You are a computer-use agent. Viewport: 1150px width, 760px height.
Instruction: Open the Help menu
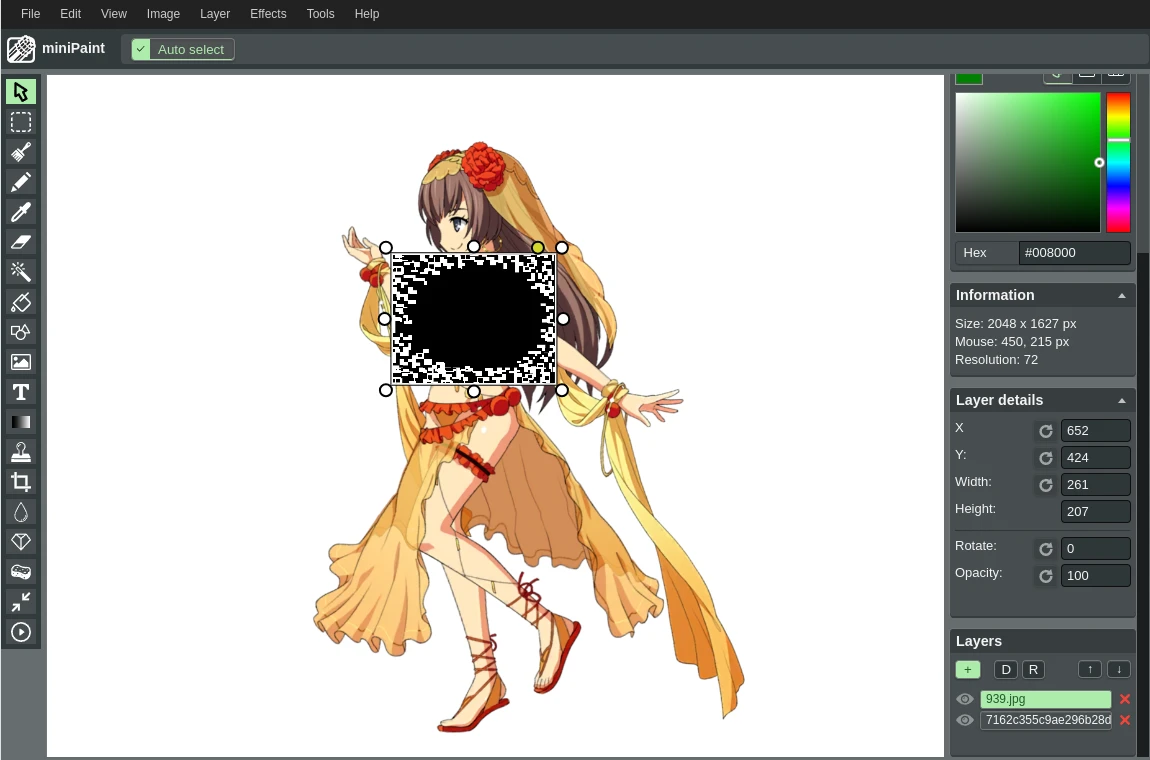(367, 14)
